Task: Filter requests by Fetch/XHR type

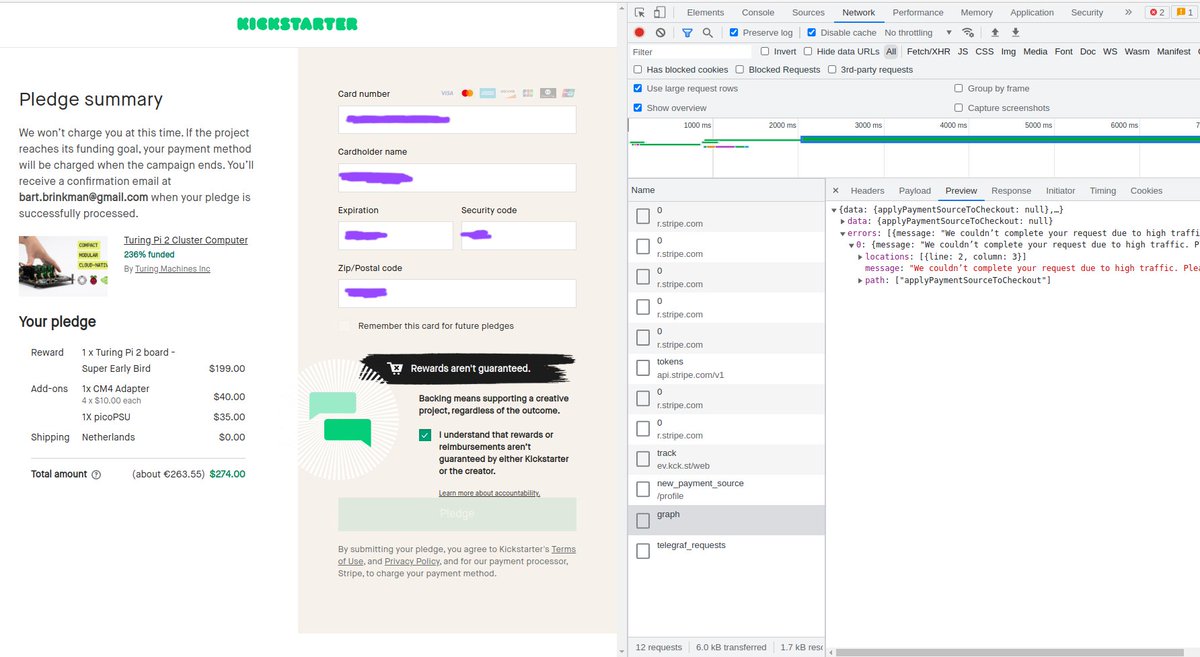Action: coord(928,51)
